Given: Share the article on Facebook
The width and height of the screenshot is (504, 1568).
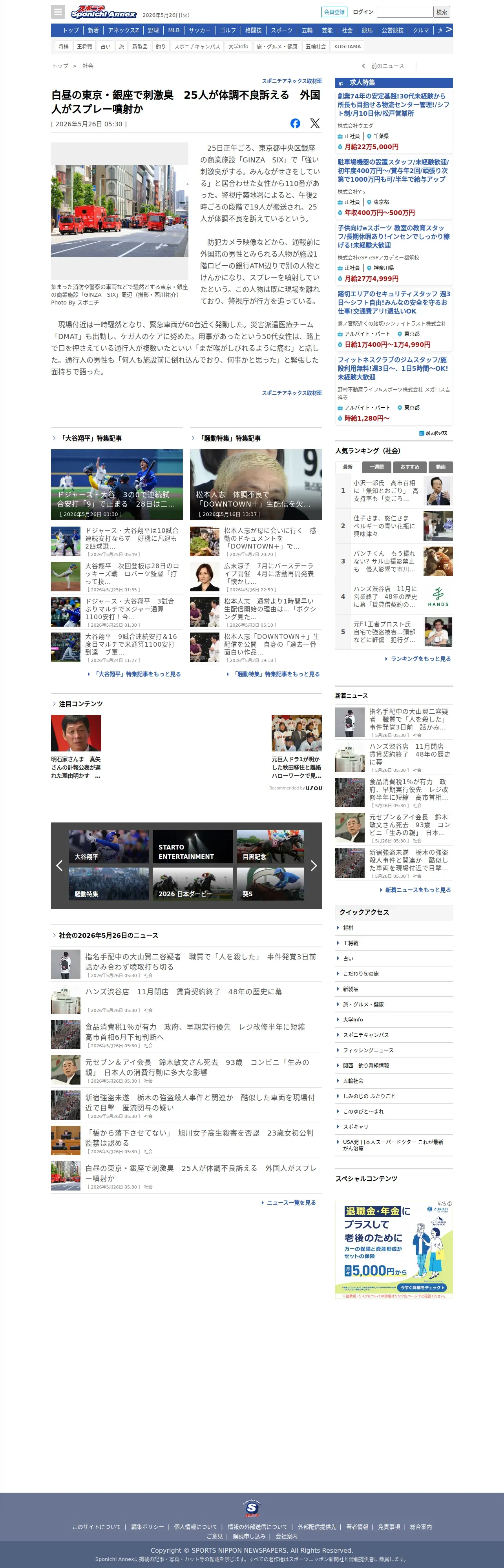Looking at the screenshot, I should [x=295, y=124].
